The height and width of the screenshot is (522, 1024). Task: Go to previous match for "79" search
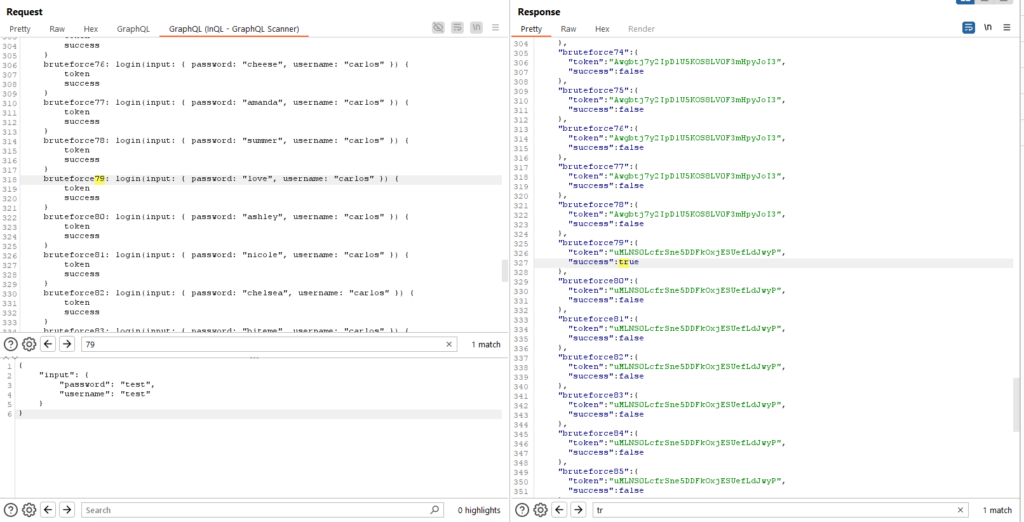[48, 344]
